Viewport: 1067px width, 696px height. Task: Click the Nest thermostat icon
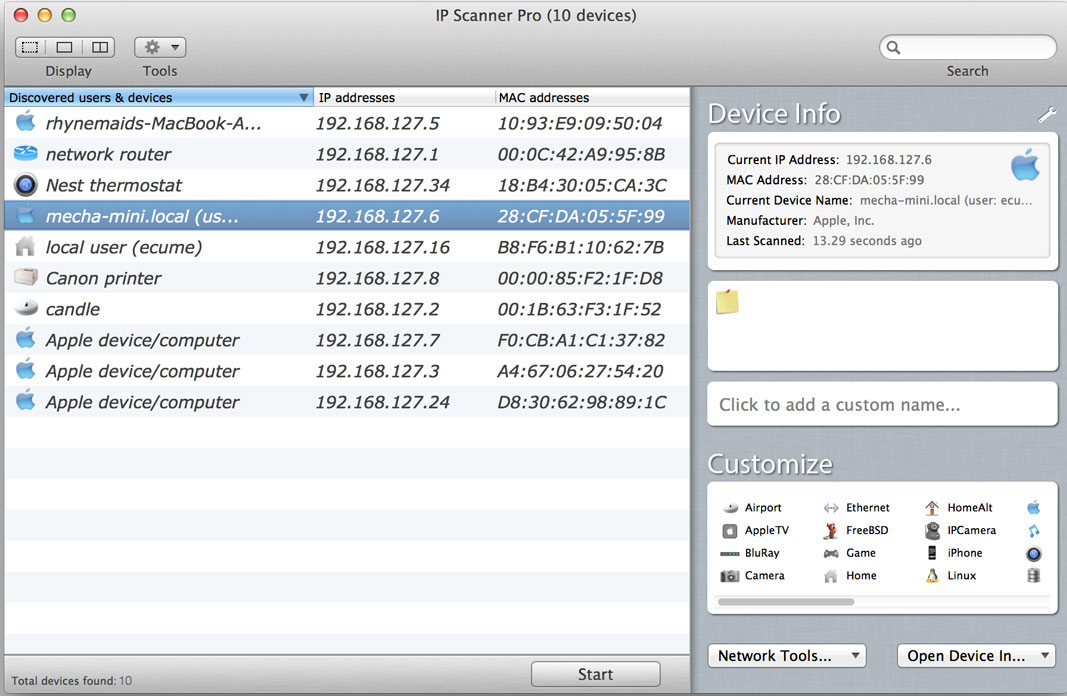pyautogui.click(x=26, y=184)
